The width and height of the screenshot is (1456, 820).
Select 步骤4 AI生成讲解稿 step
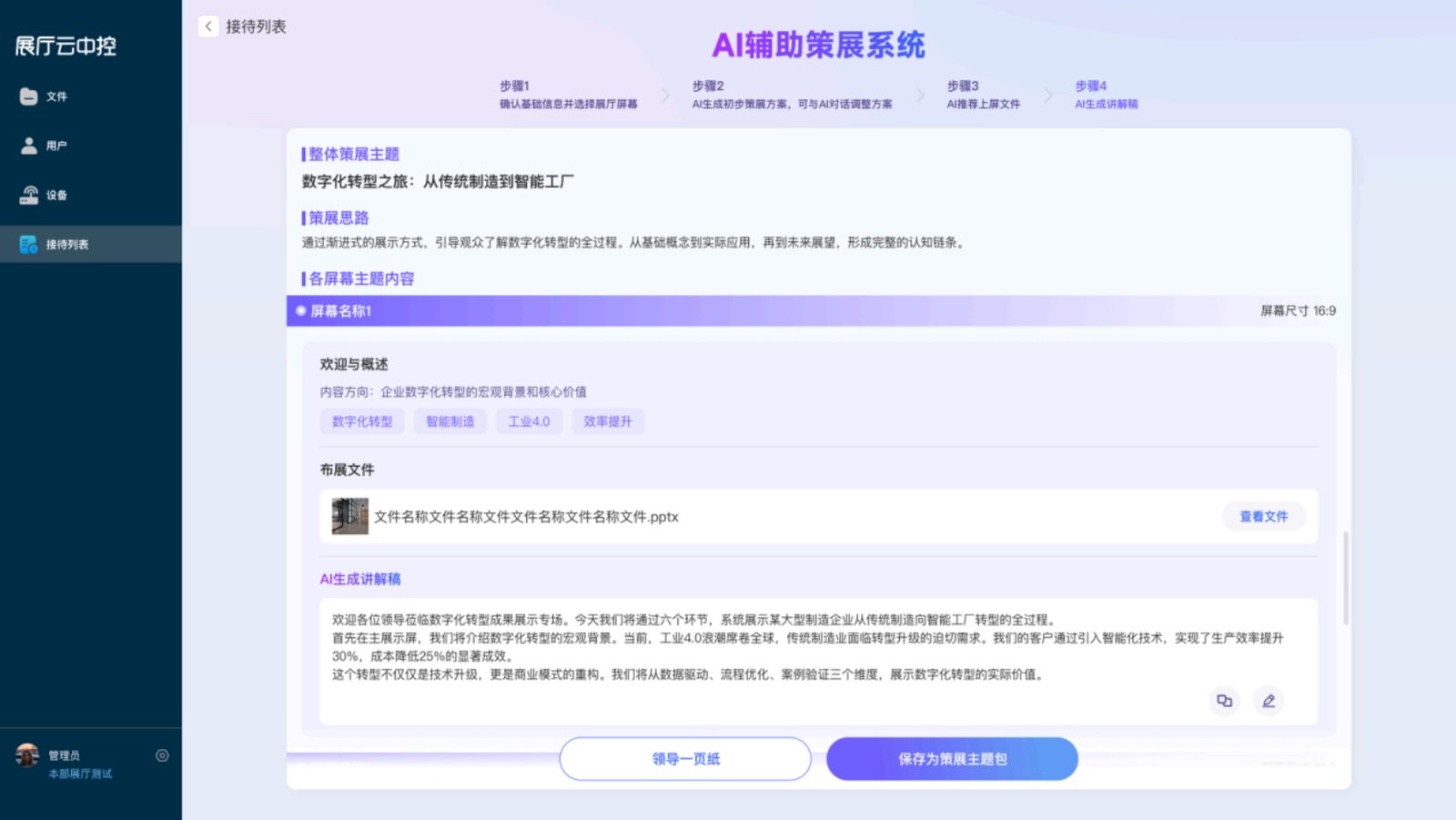pos(1107,95)
